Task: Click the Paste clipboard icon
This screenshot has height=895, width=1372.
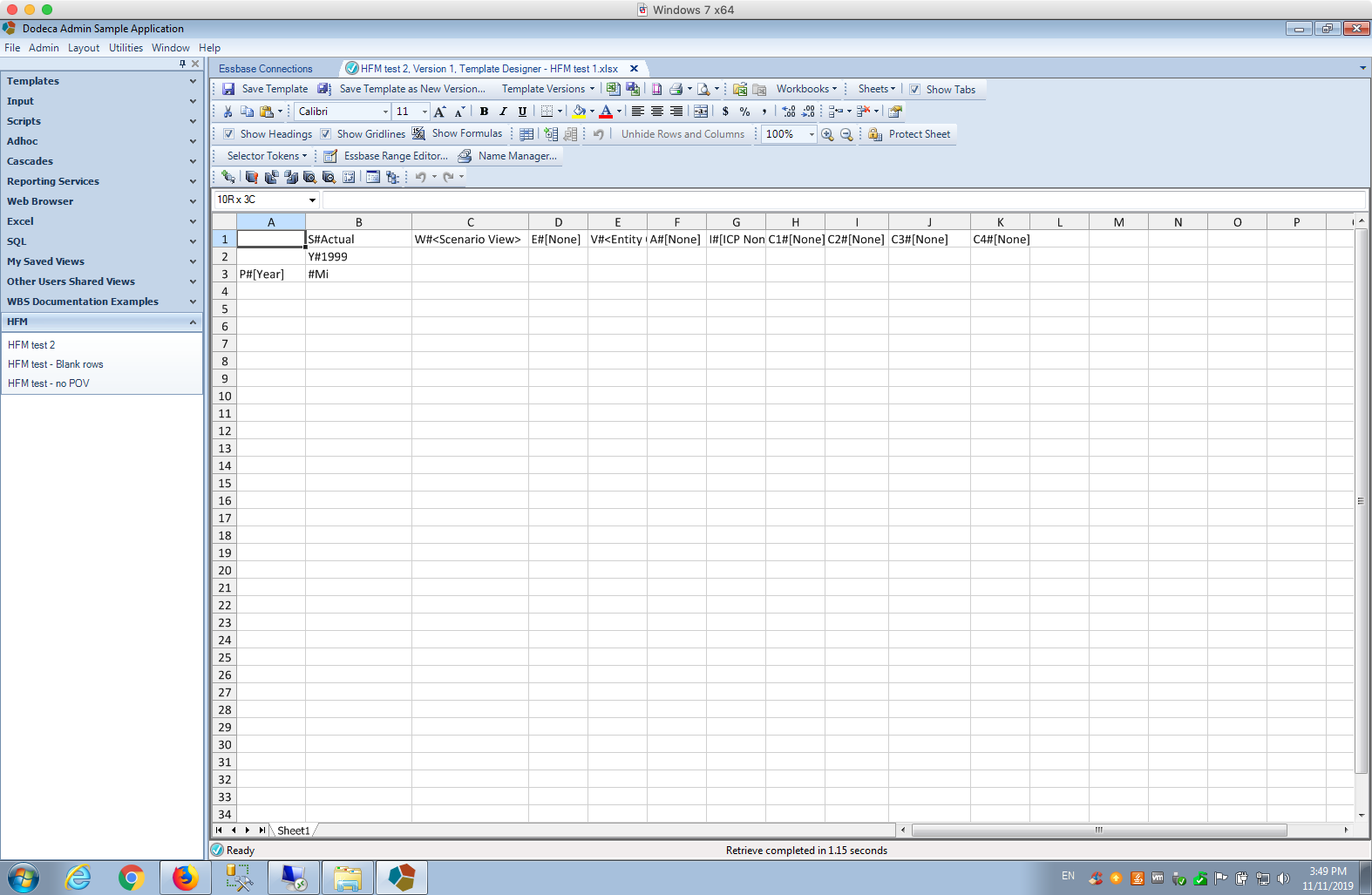Action: [x=267, y=112]
